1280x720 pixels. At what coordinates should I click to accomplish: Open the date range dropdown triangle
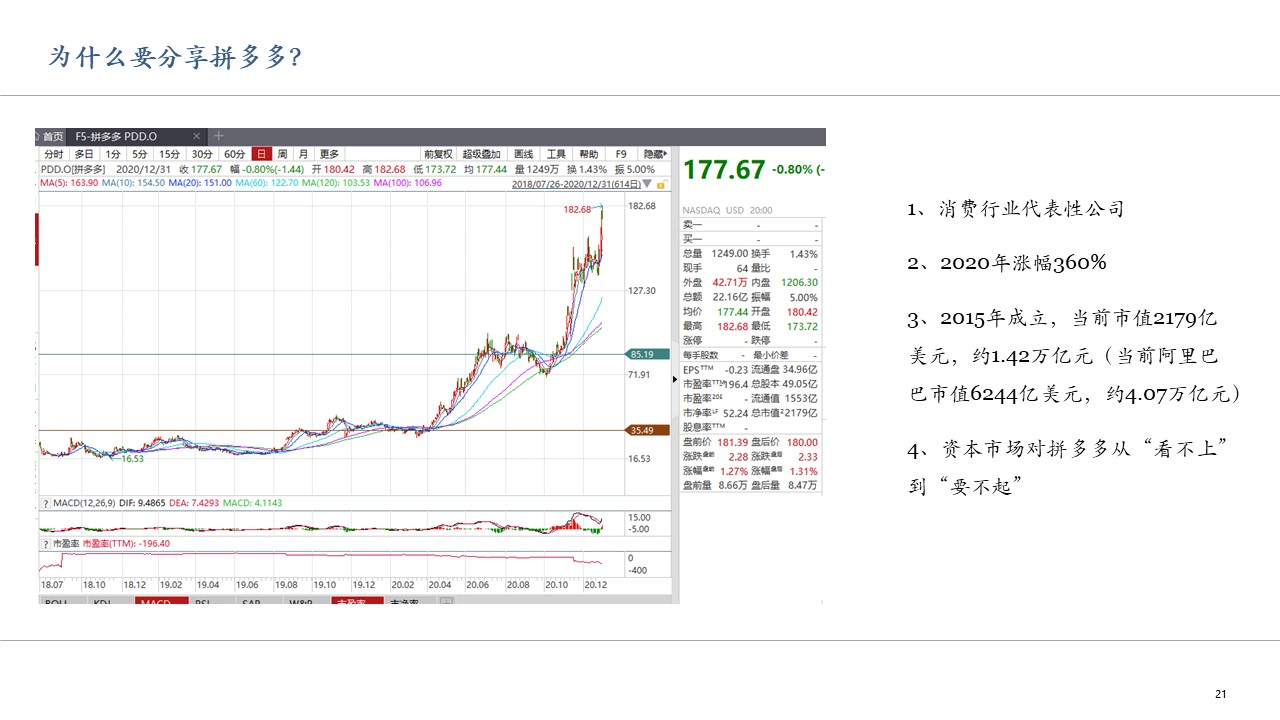tap(647, 184)
